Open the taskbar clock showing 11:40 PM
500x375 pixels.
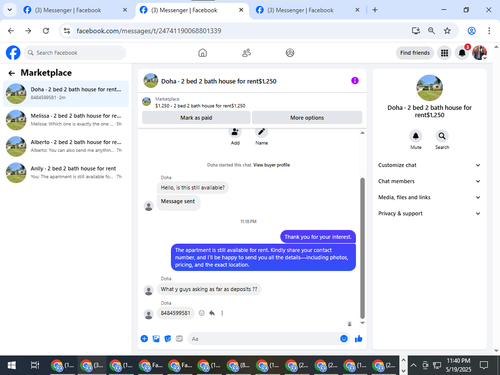click(x=458, y=365)
